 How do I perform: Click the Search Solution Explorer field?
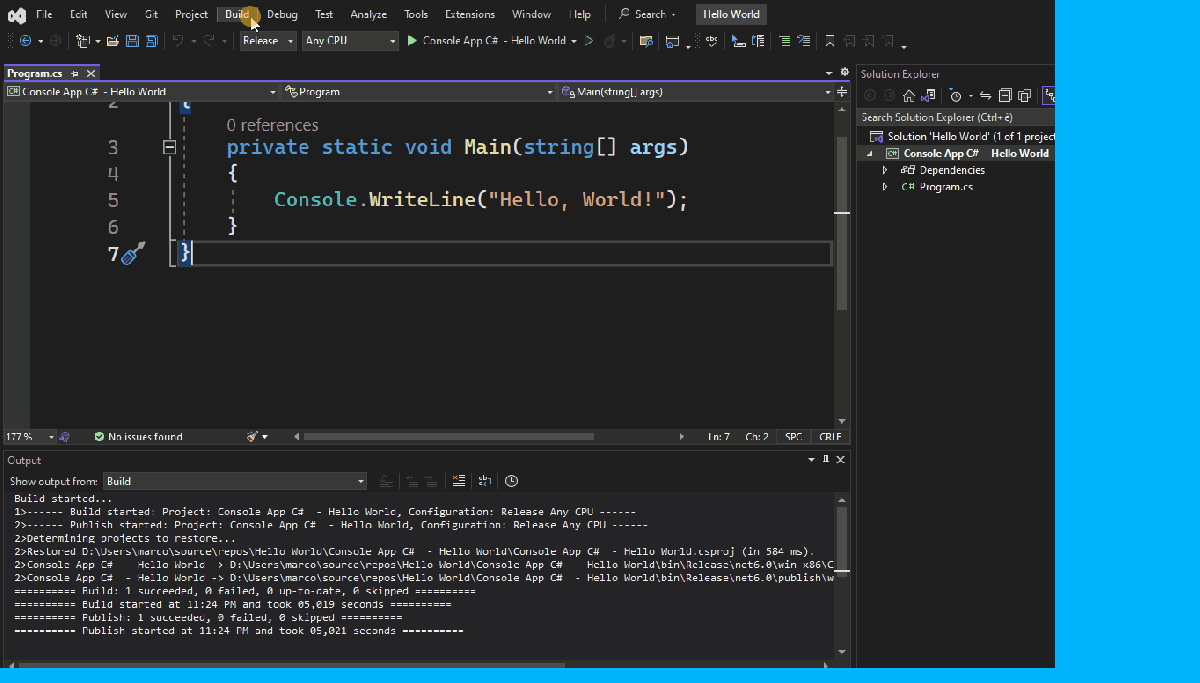click(957, 117)
